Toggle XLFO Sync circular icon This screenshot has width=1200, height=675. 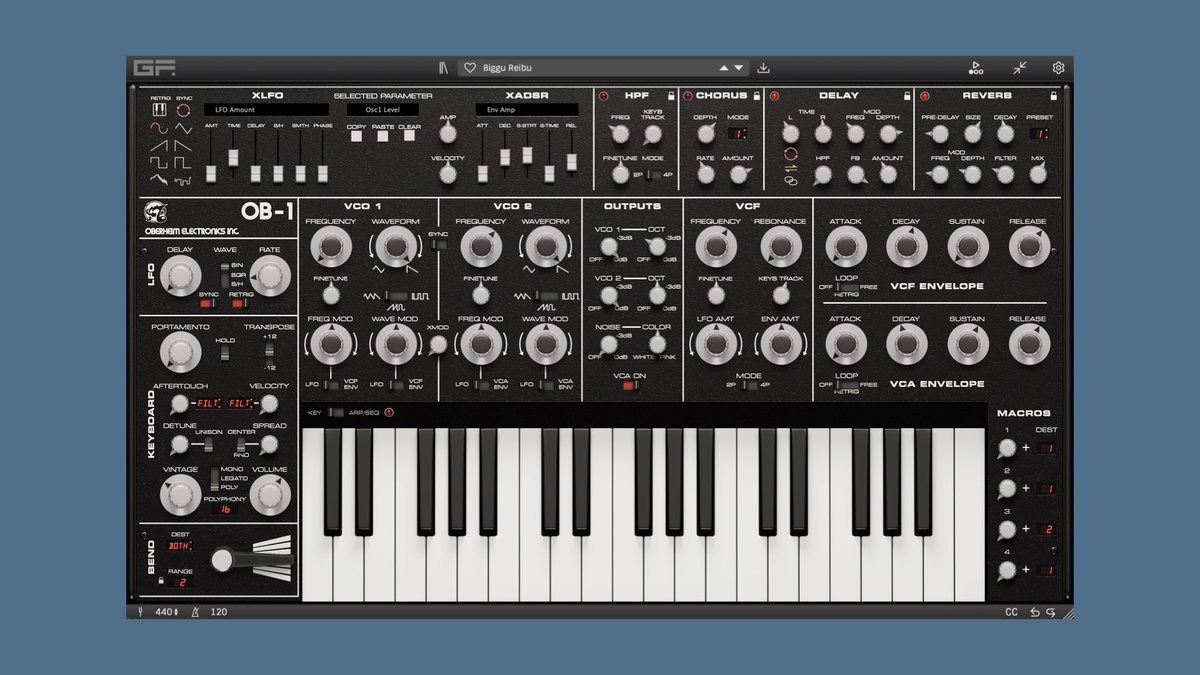[x=183, y=110]
